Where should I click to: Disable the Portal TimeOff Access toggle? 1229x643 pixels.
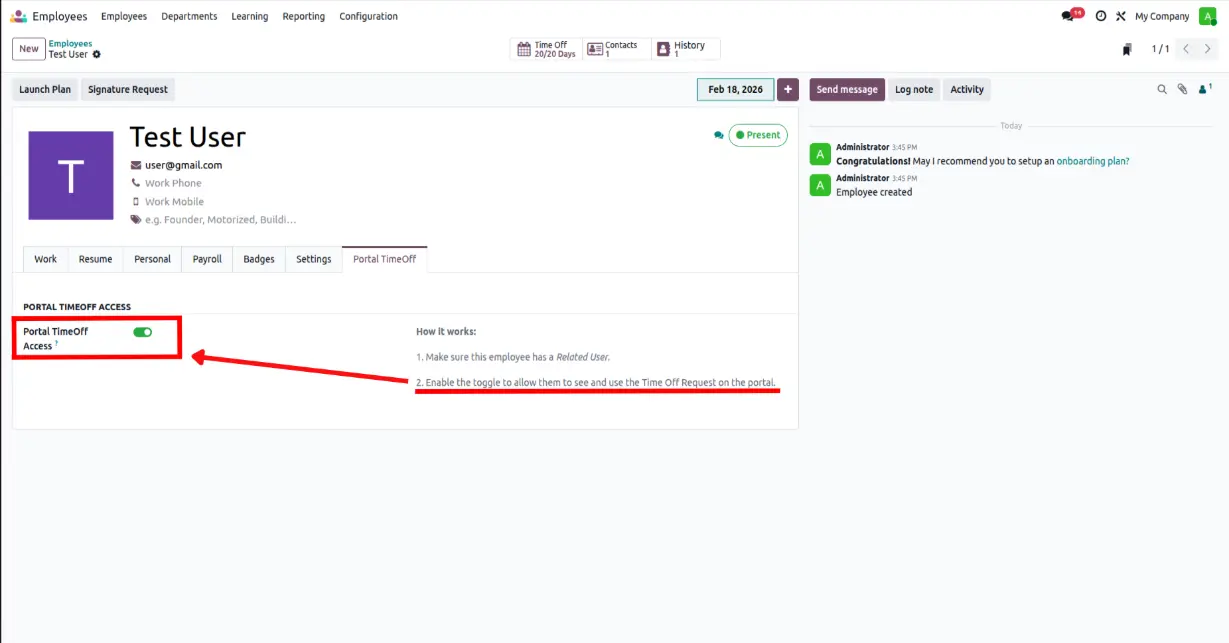coord(142,332)
